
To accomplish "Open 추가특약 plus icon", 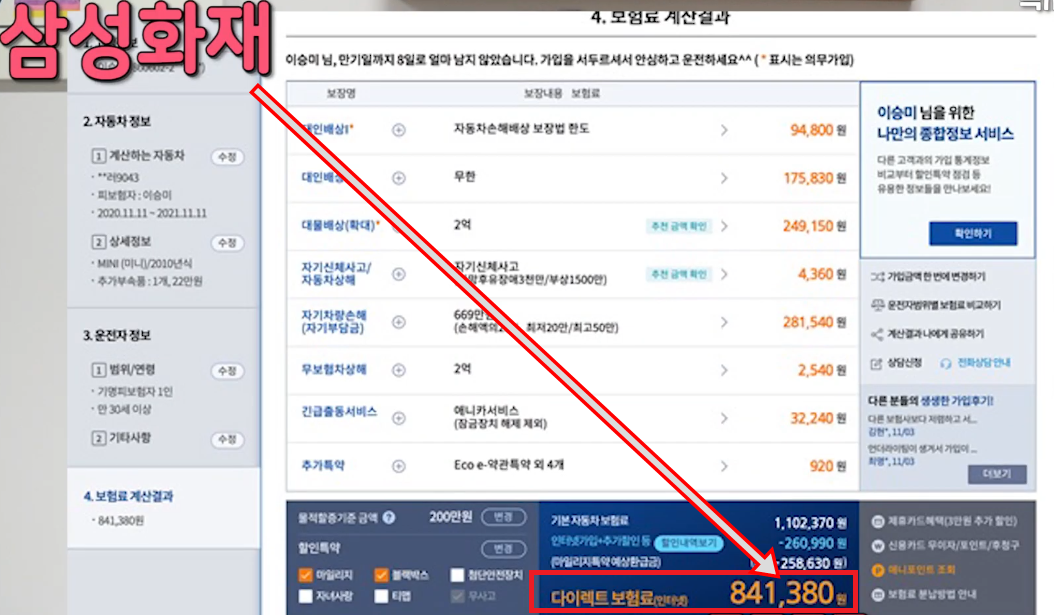I will click(399, 466).
